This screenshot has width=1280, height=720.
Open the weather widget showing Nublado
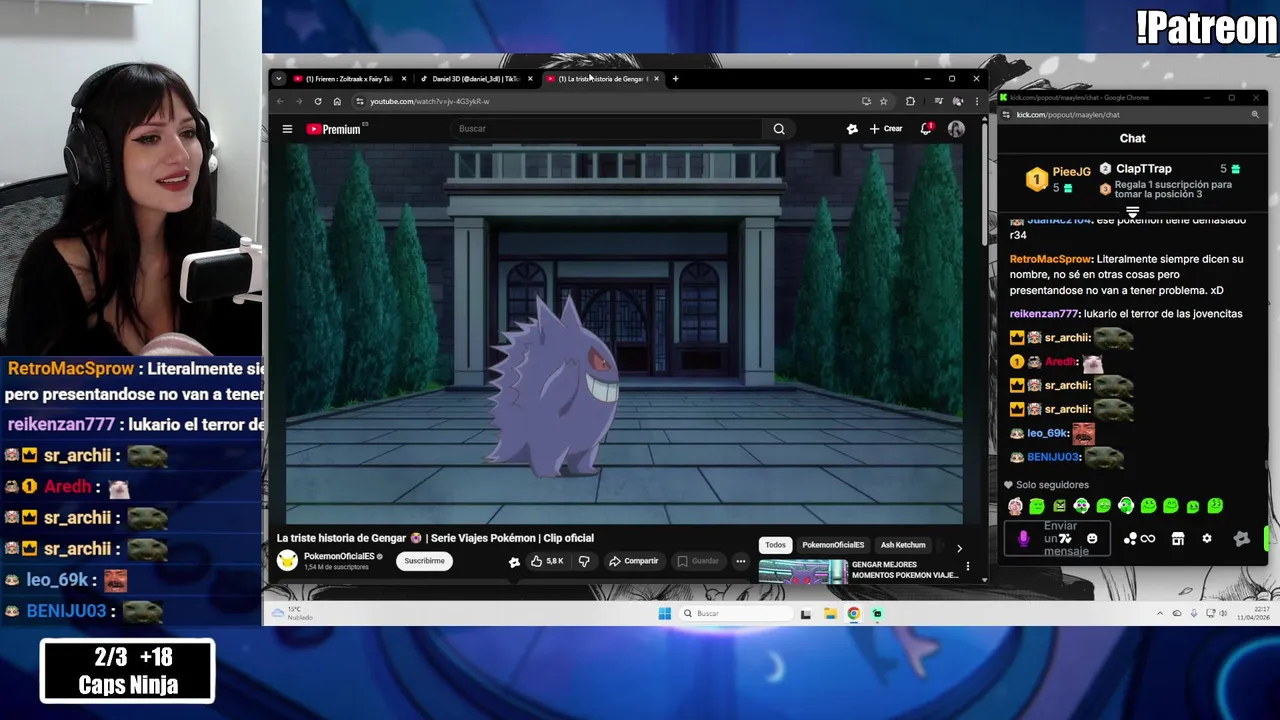coord(292,614)
